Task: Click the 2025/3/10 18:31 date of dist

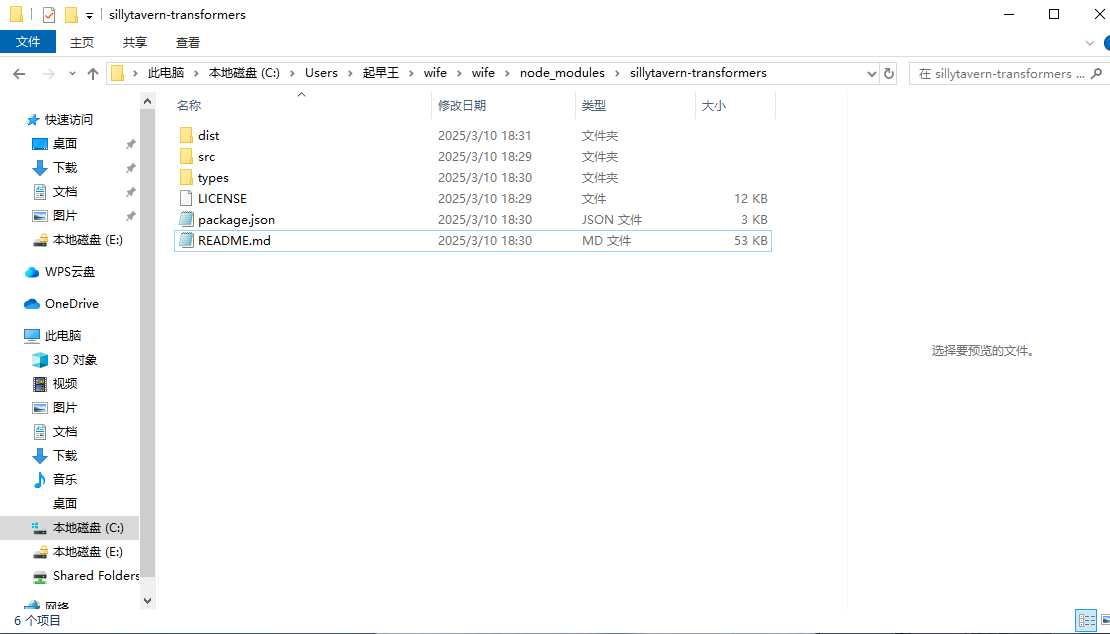Action: click(484, 135)
